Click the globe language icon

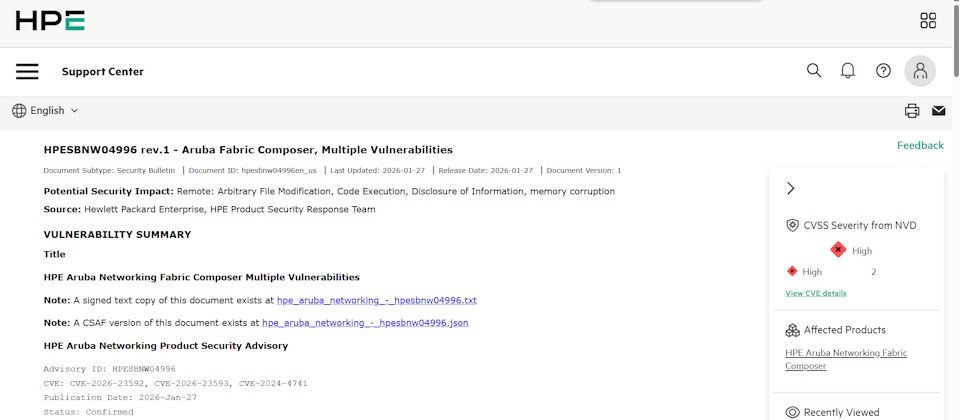19,111
